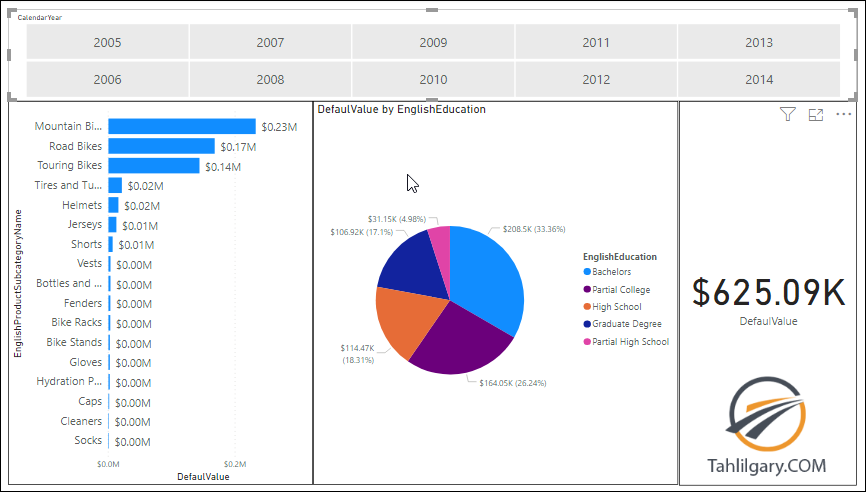Click Bachelors legend color dot
866x492 pixels.
pos(587,272)
